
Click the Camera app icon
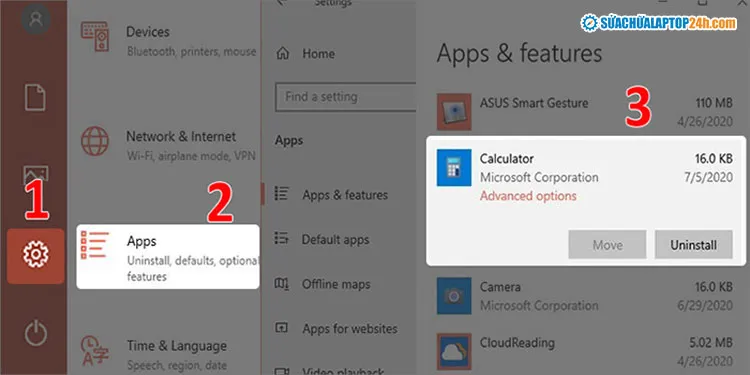tap(454, 296)
